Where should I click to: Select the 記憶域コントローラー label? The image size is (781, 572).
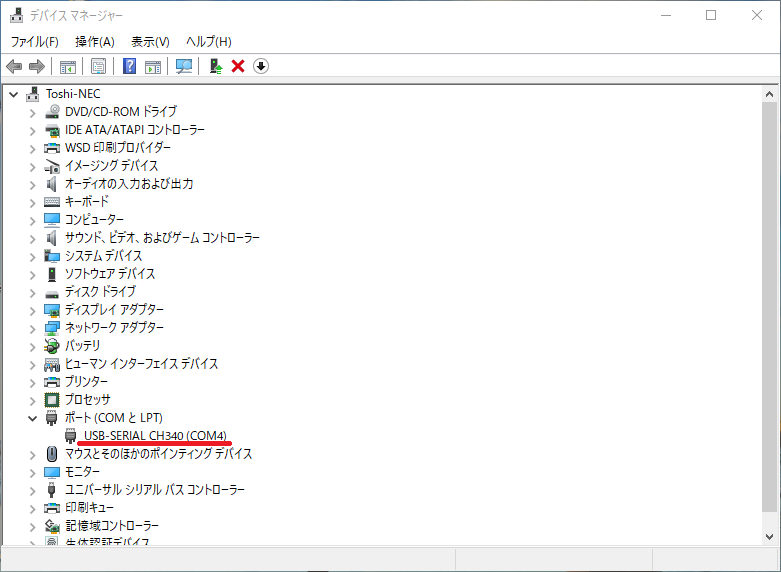[x=112, y=526]
